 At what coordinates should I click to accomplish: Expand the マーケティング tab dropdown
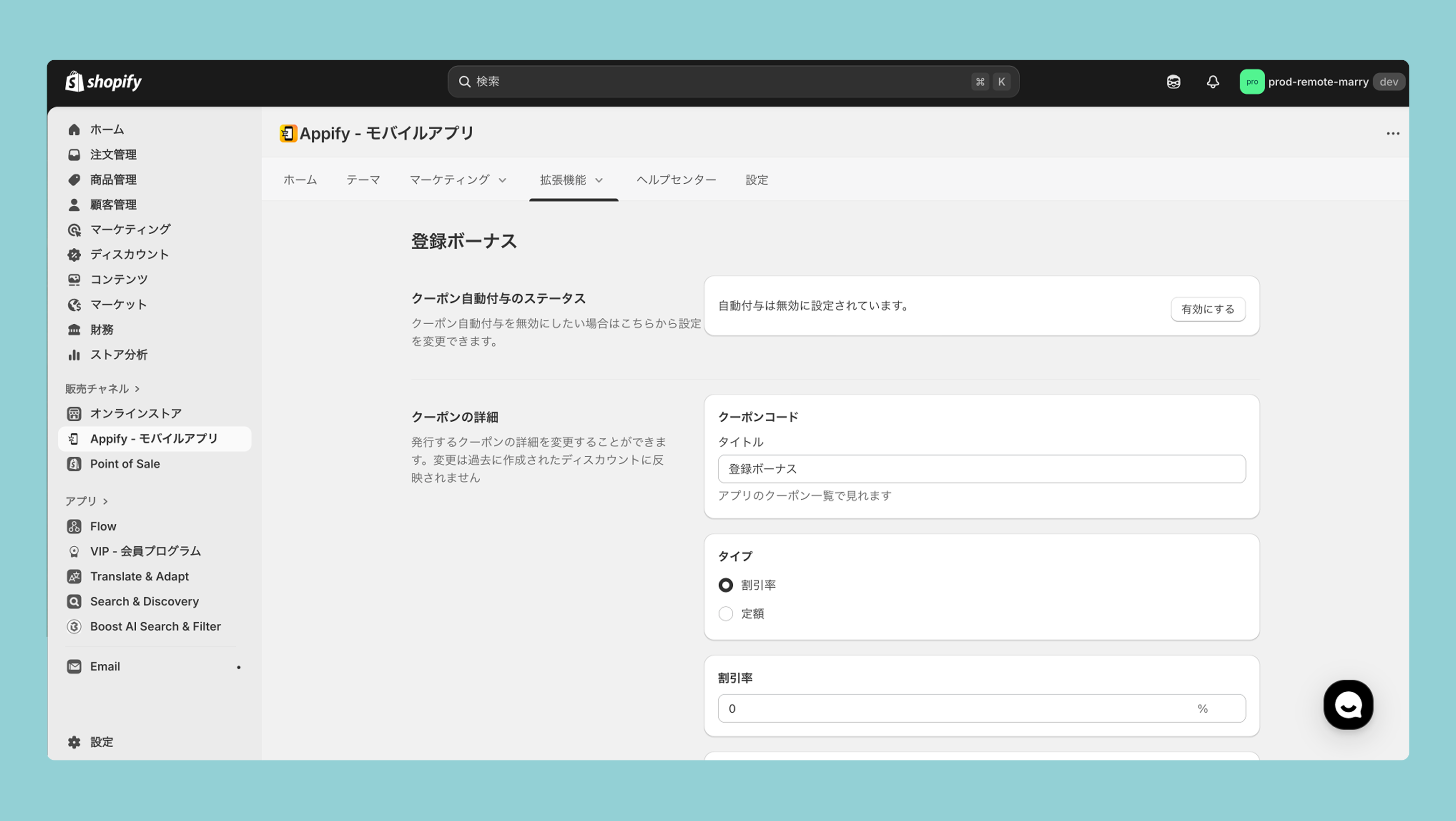click(457, 180)
